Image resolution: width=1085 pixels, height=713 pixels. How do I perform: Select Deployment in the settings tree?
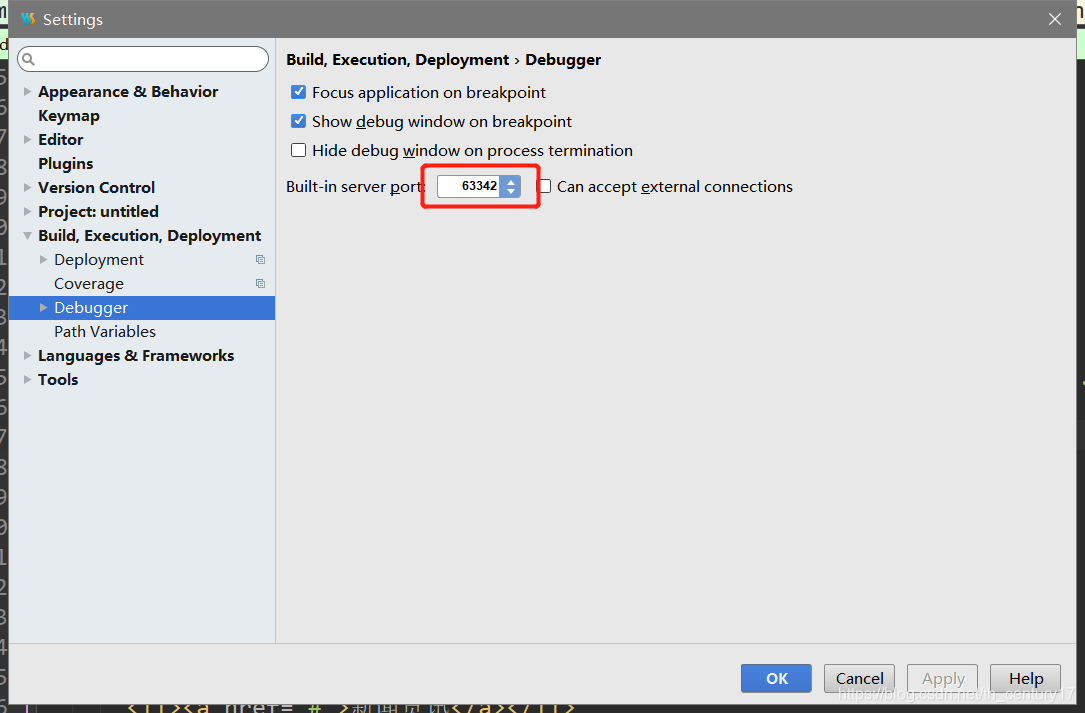[x=99, y=260]
